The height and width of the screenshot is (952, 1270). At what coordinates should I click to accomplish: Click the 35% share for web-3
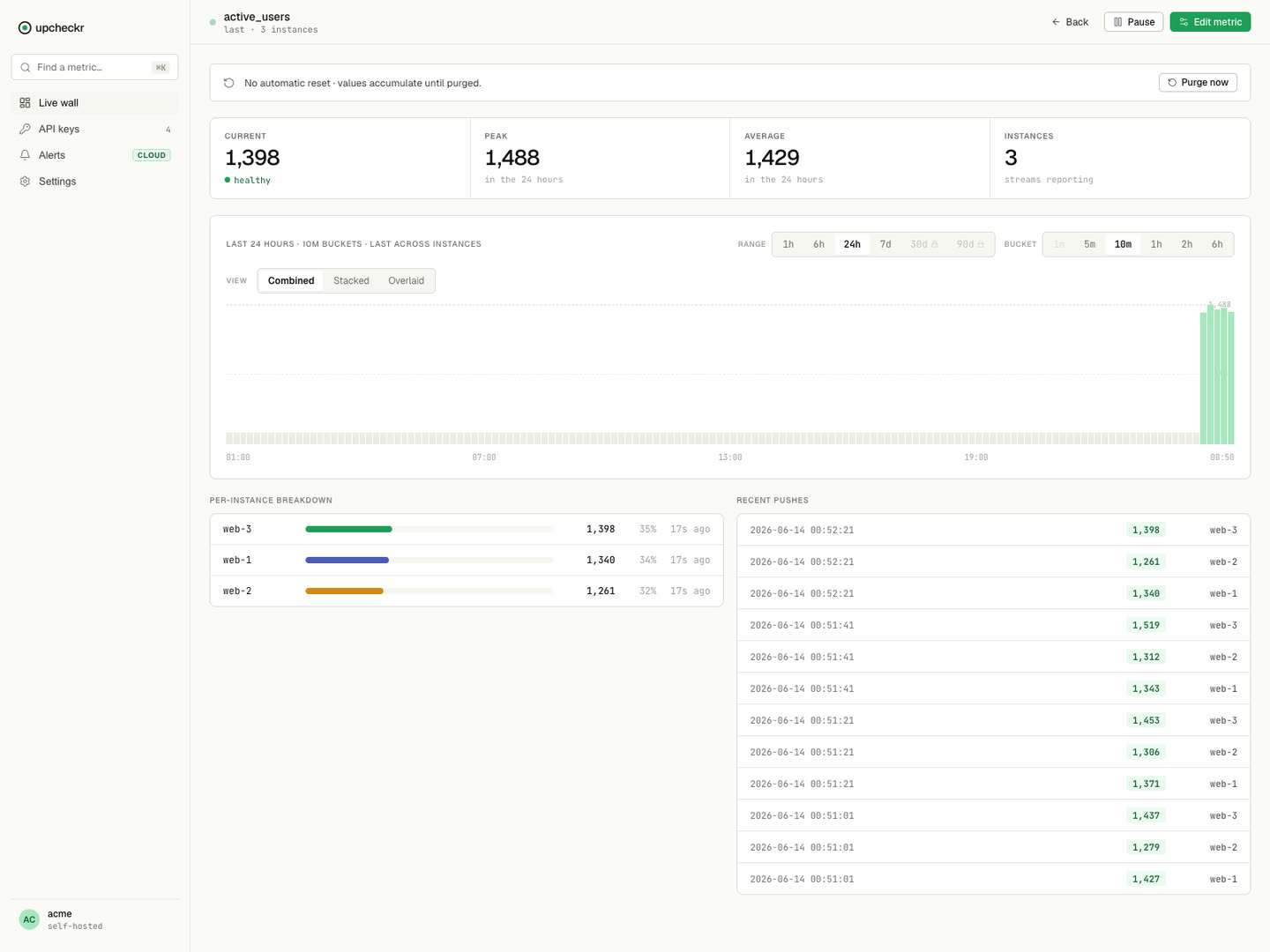648,529
